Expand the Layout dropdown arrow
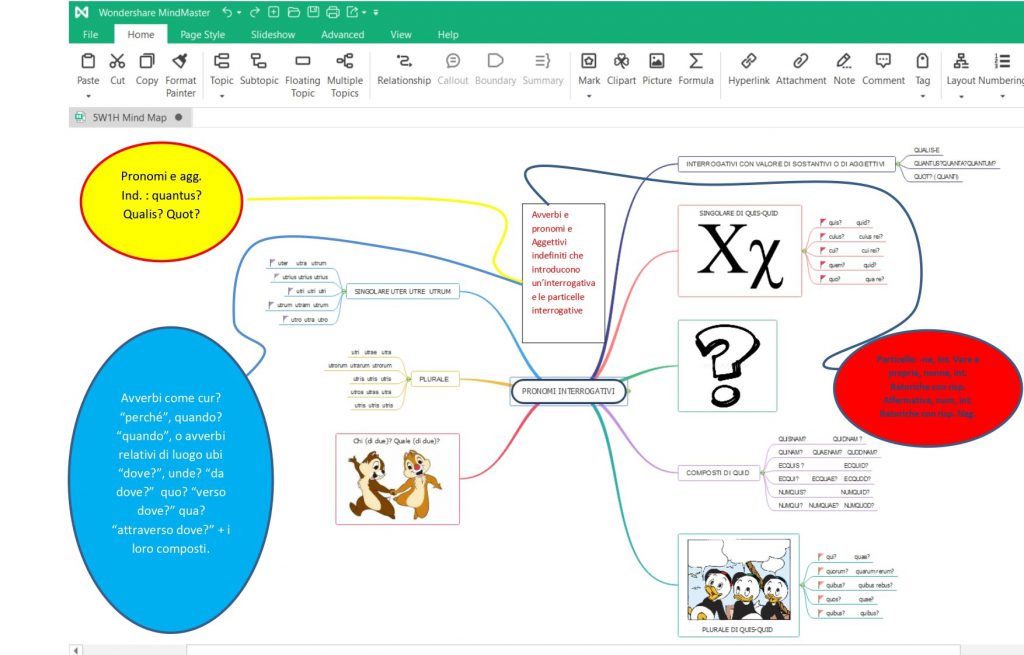Viewport: 1024px width, 655px height. [x=961, y=97]
